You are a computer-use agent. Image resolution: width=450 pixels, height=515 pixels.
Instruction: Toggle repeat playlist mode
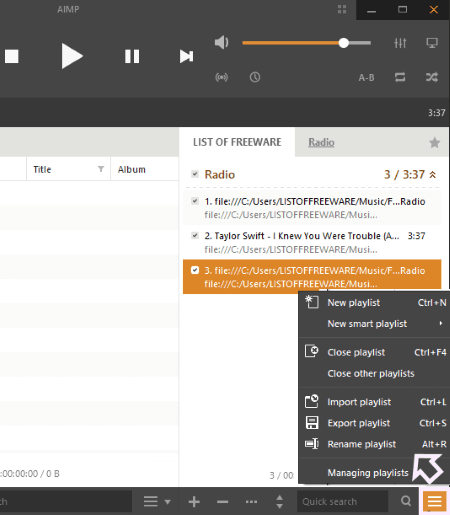[x=400, y=77]
